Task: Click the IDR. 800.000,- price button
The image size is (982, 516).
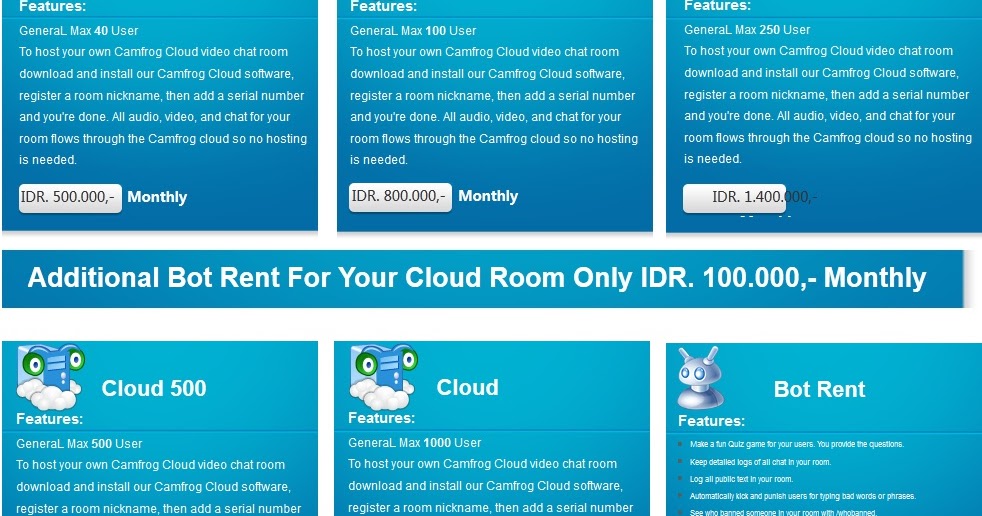Action: coord(400,197)
